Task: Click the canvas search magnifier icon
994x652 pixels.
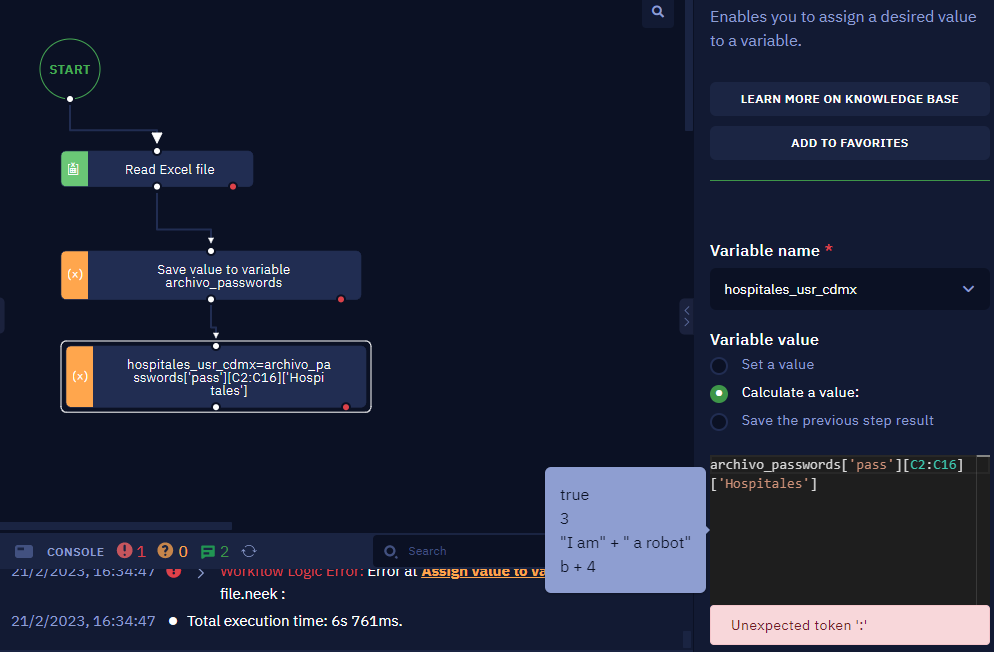Action: point(657,12)
